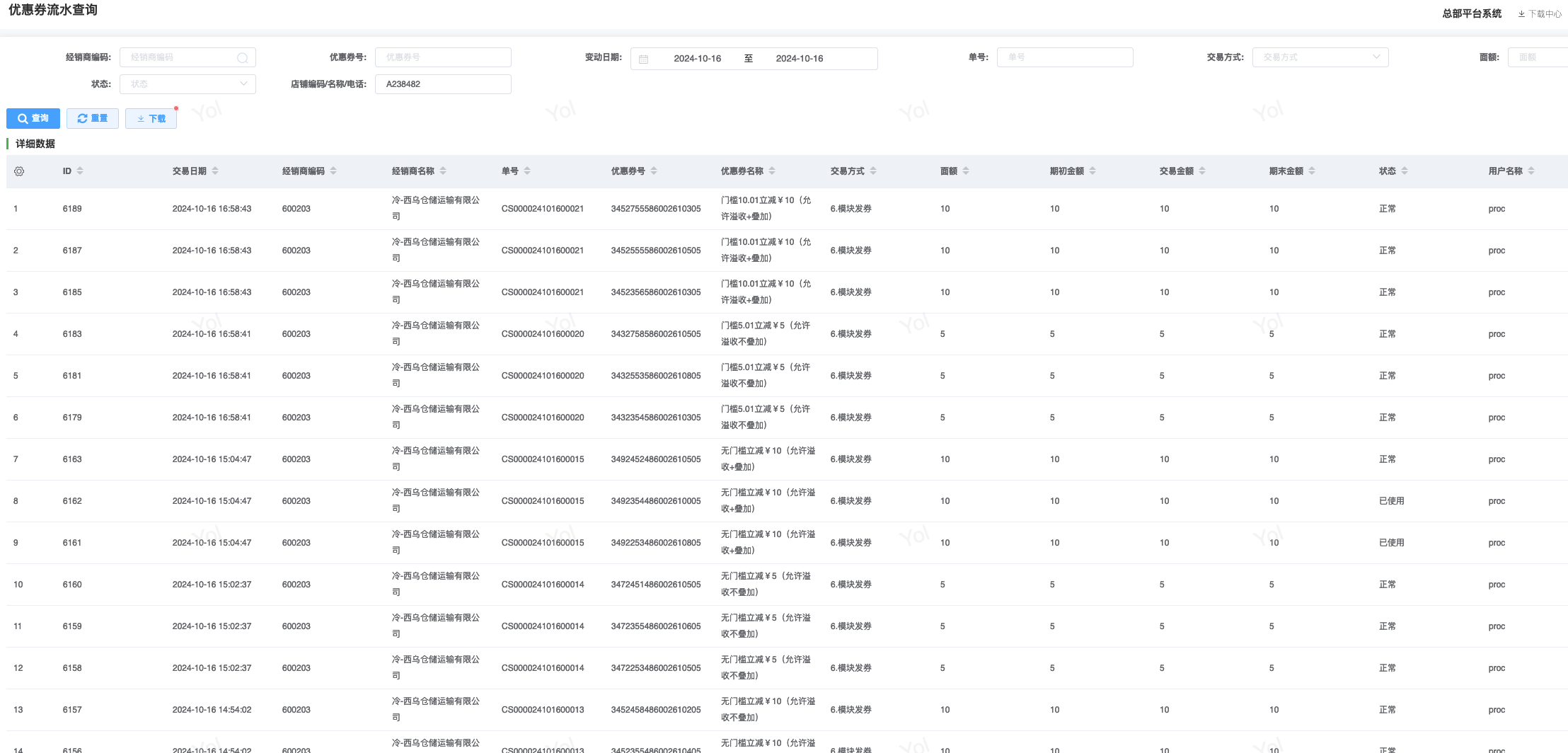Sort table by 期末金额 column
Screen dimensions: 1568x753
coord(1312,171)
